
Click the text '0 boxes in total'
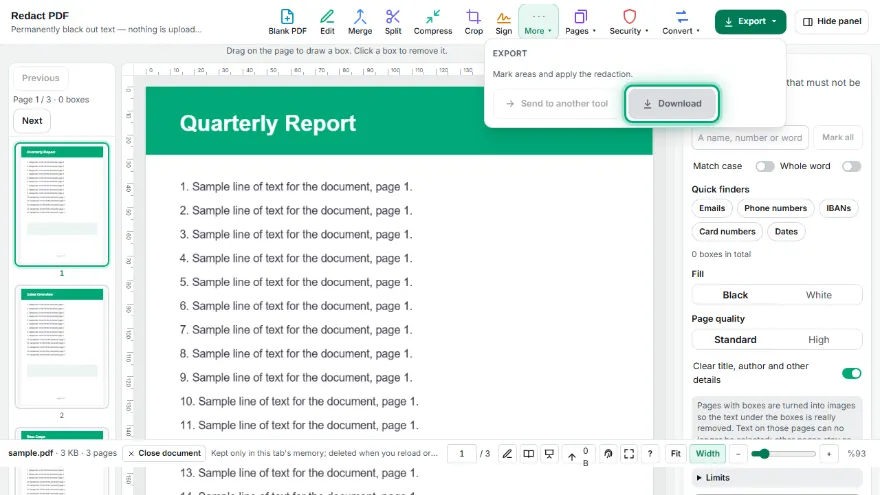point(721,254)
